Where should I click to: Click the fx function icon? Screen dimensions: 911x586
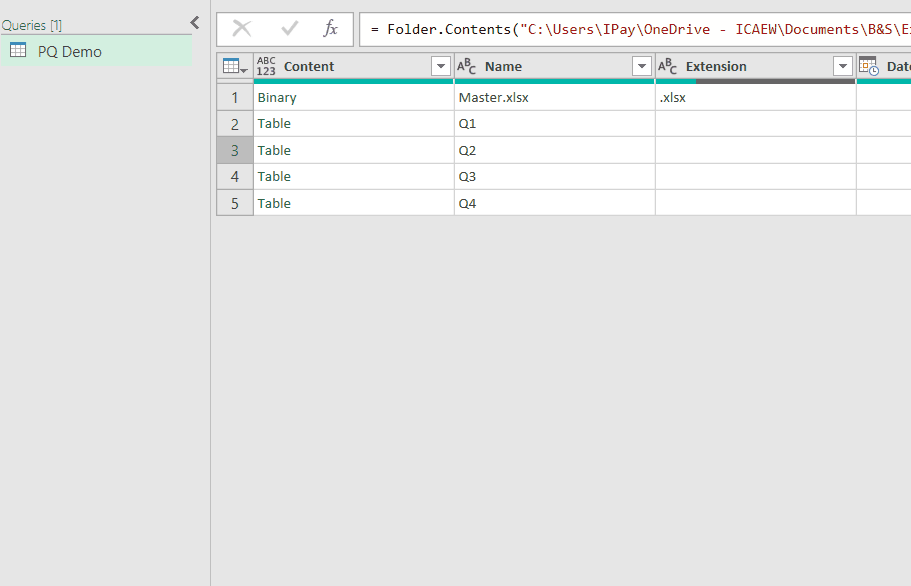coord(330,29)
